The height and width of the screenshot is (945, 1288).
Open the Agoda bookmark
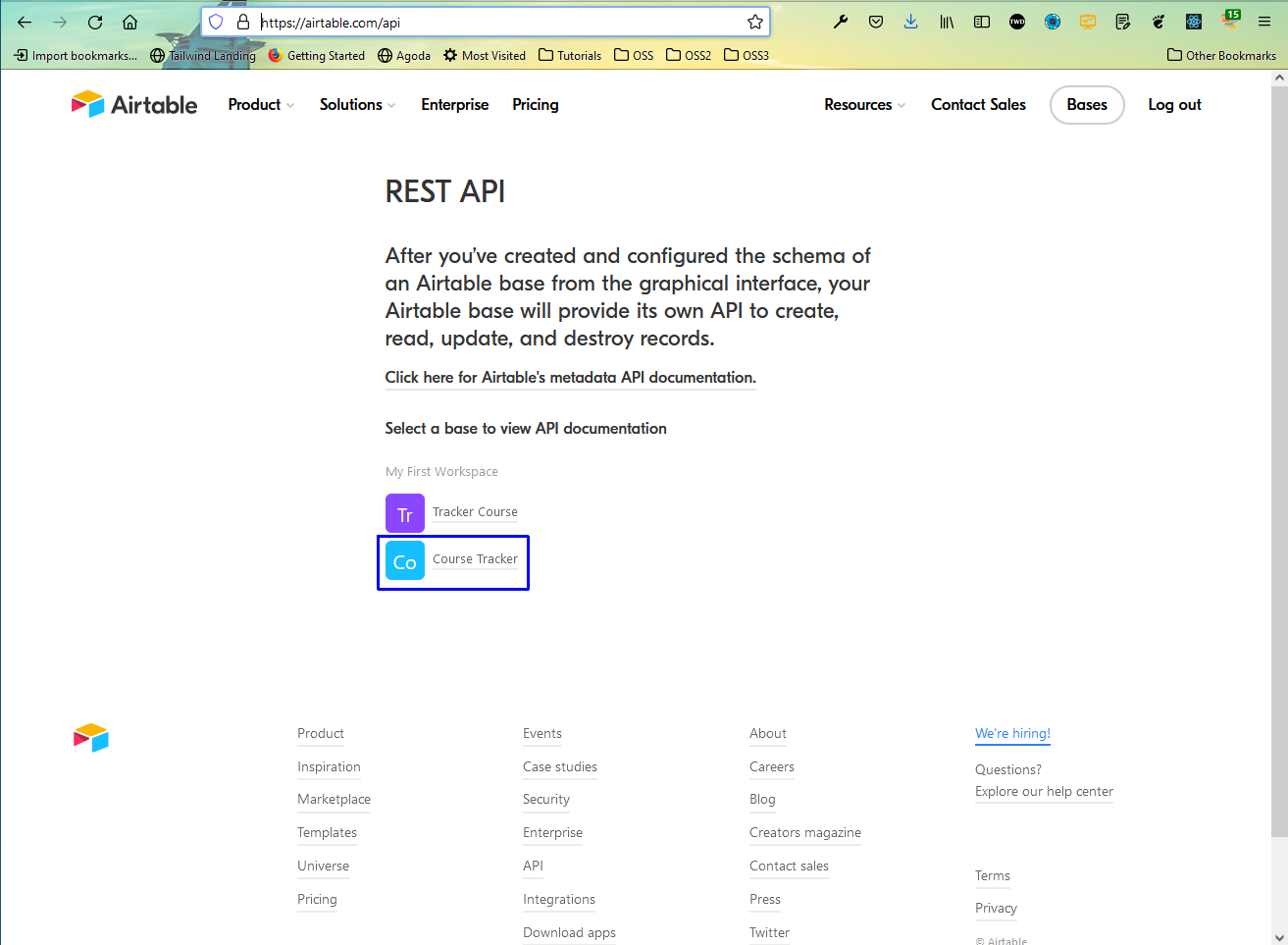click(404, 56)
